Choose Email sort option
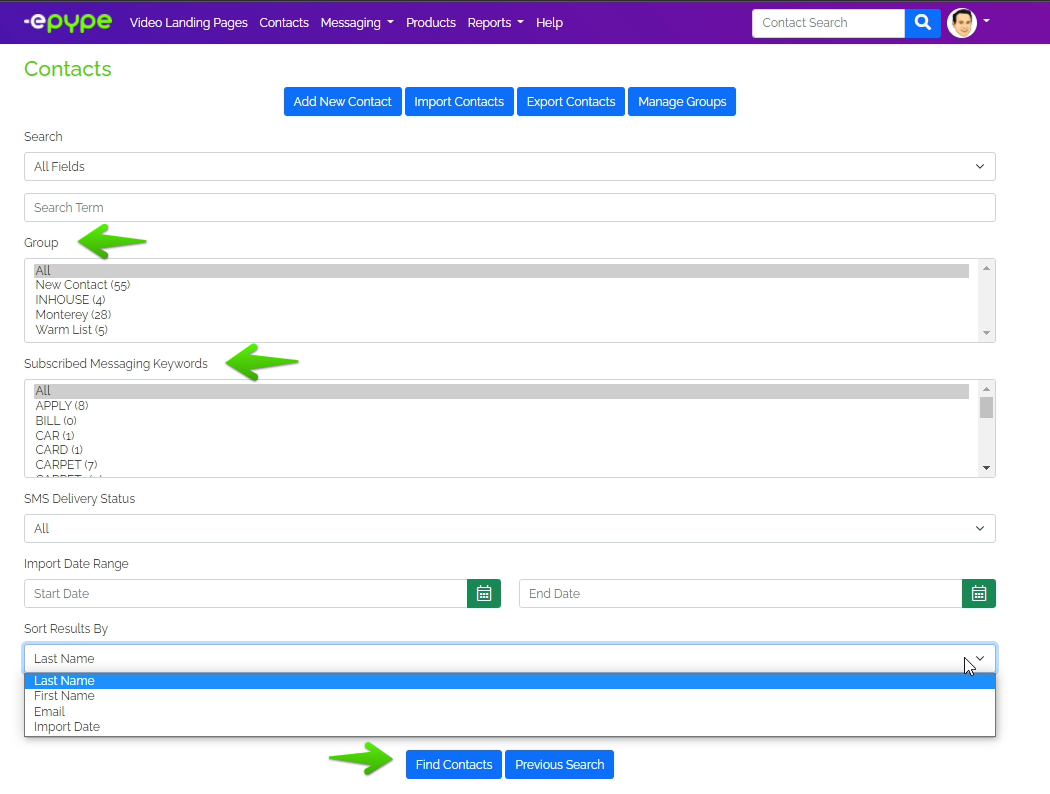1050x794 pixels. click(x=510, y=712)
